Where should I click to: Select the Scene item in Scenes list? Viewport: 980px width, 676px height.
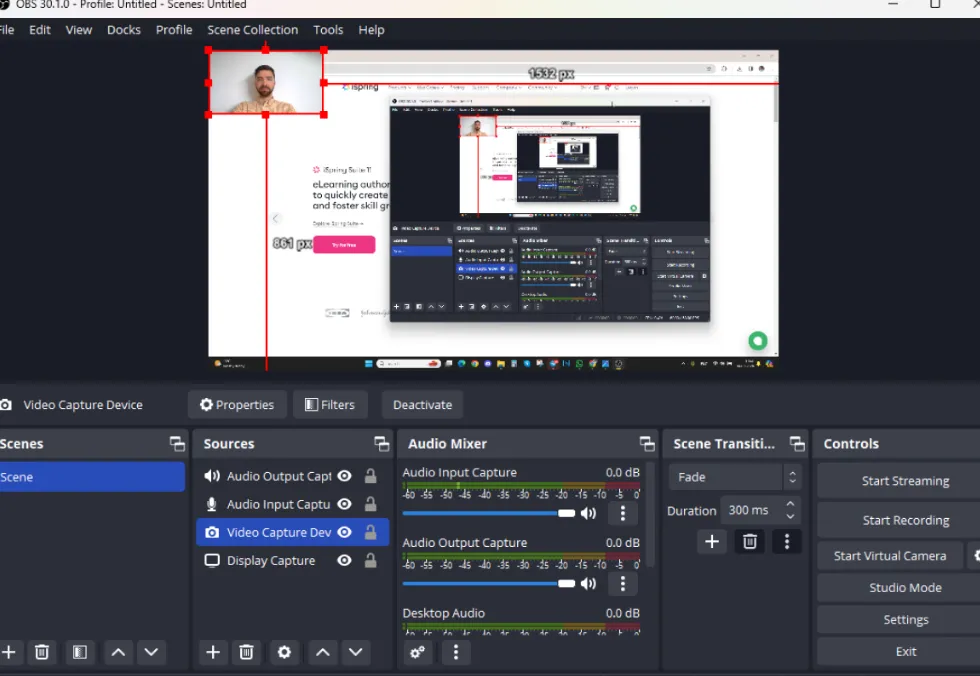pyautogui.click(x=90, y=477)
